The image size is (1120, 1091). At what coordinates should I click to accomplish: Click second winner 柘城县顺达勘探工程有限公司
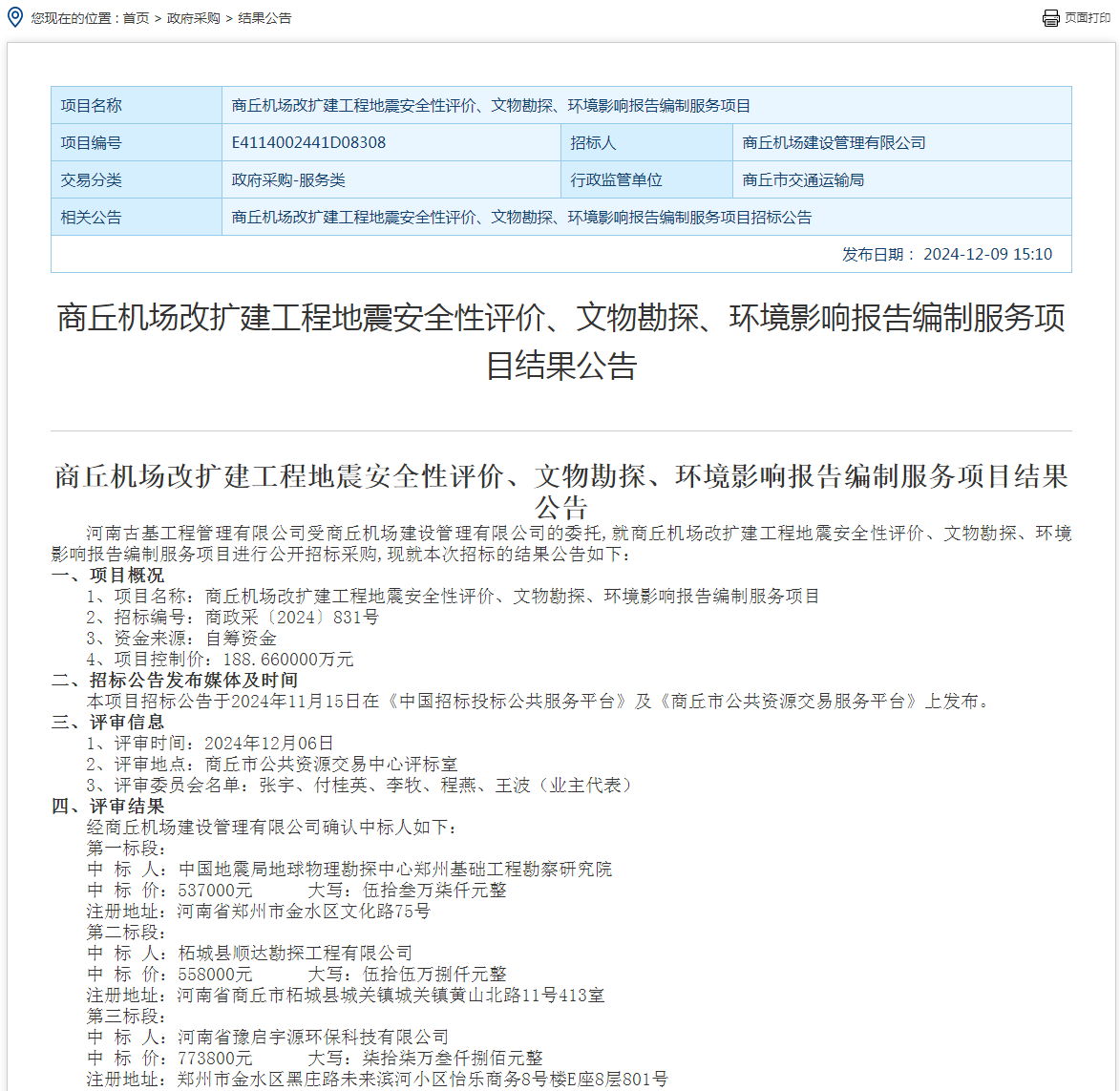295,954
